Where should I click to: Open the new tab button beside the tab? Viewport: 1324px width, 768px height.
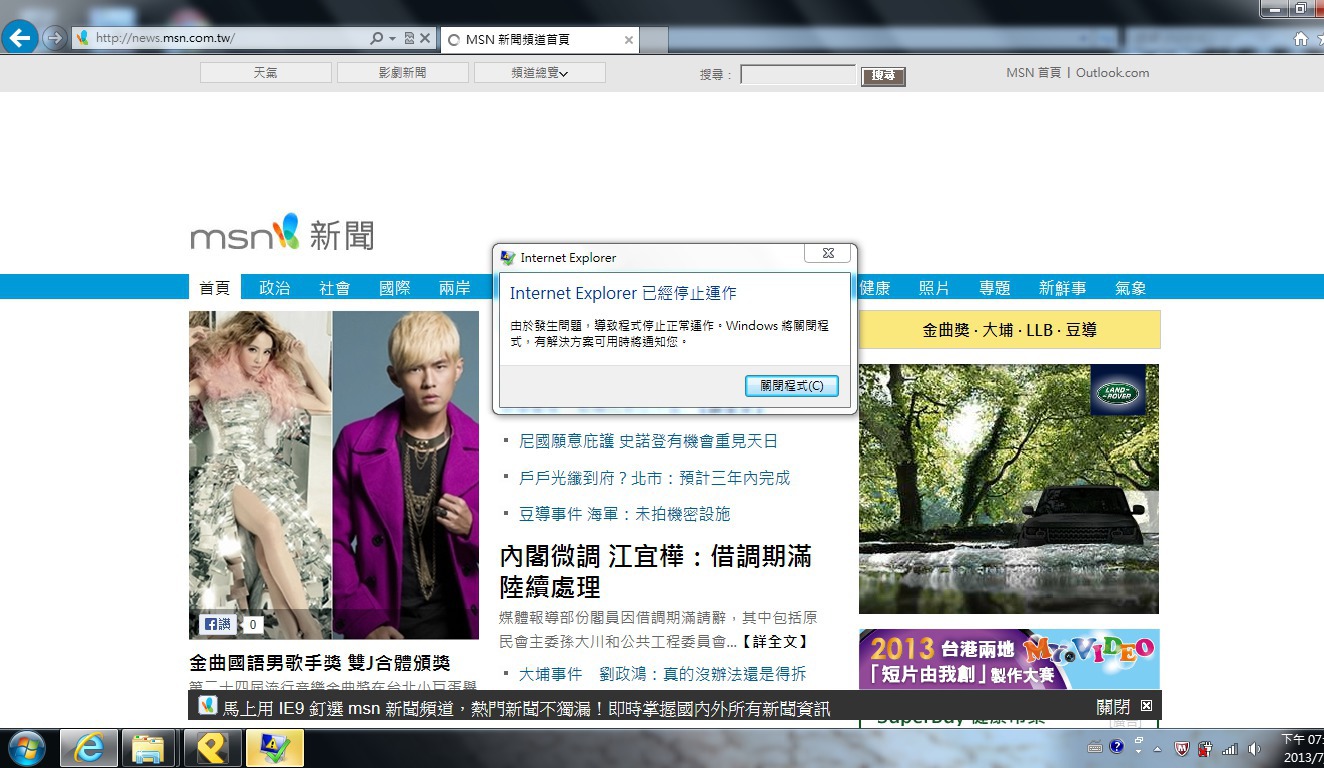tap(653, 40)
